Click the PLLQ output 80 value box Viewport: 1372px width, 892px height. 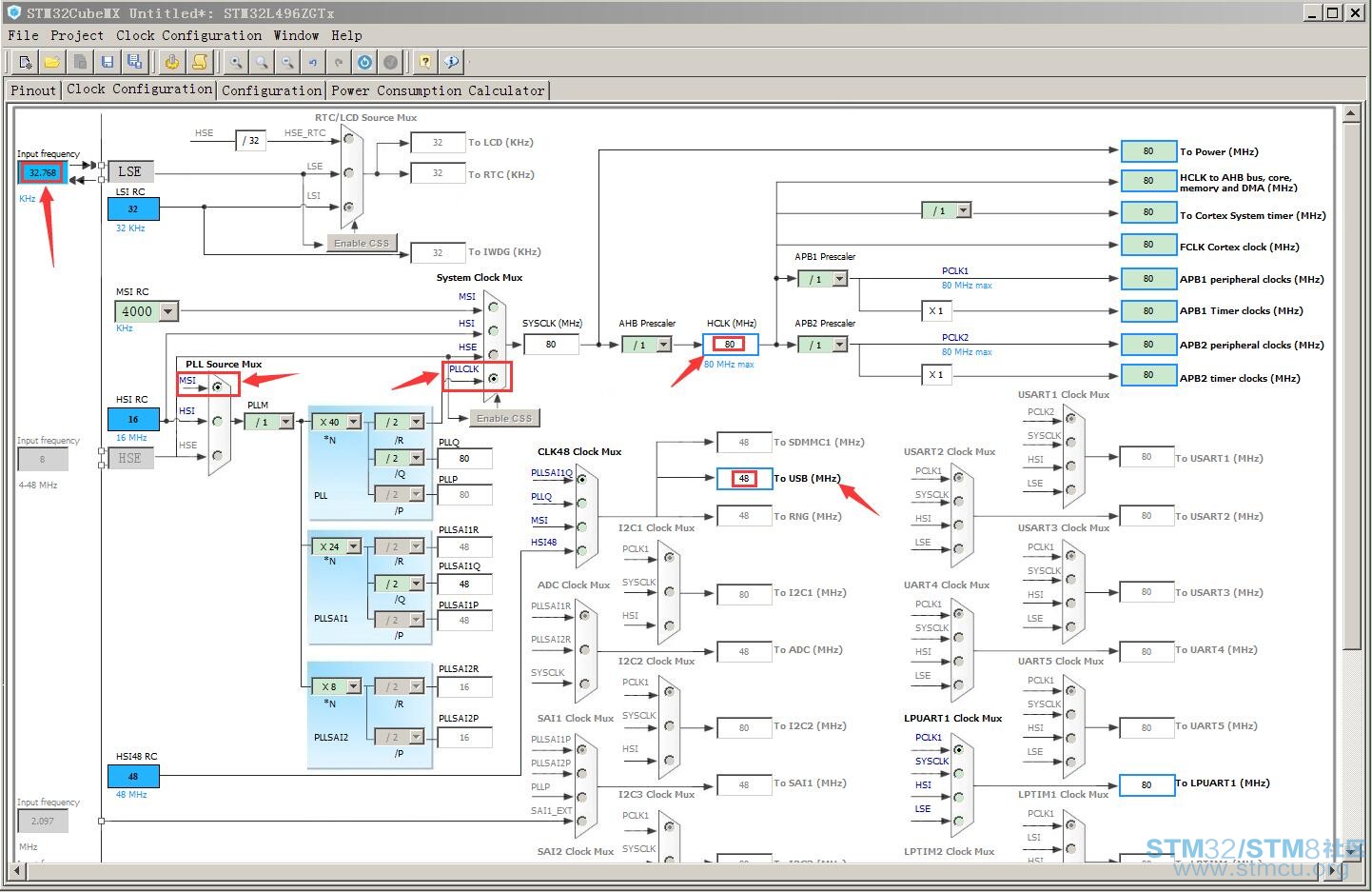(464, 459)
